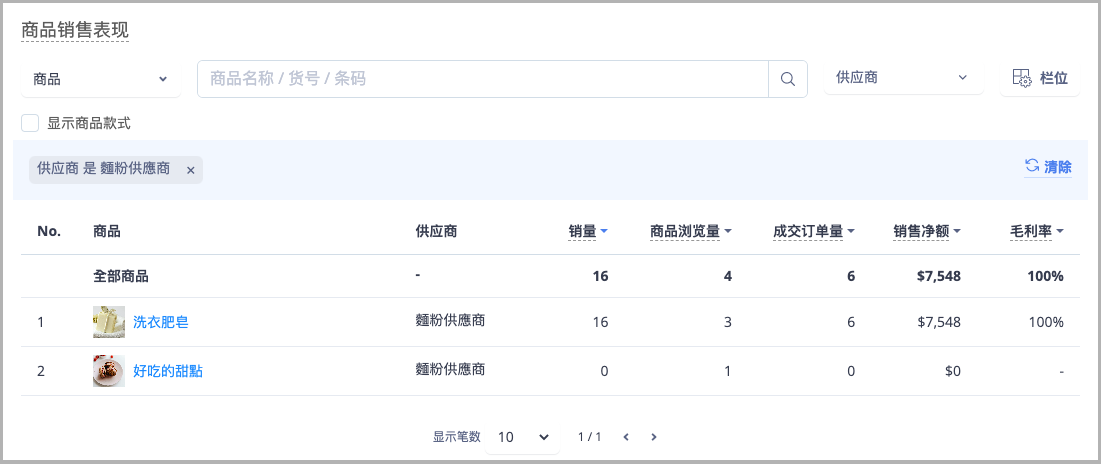Click the 栏位 button
1101x464 pixels.
click(x=1040, y=78)
